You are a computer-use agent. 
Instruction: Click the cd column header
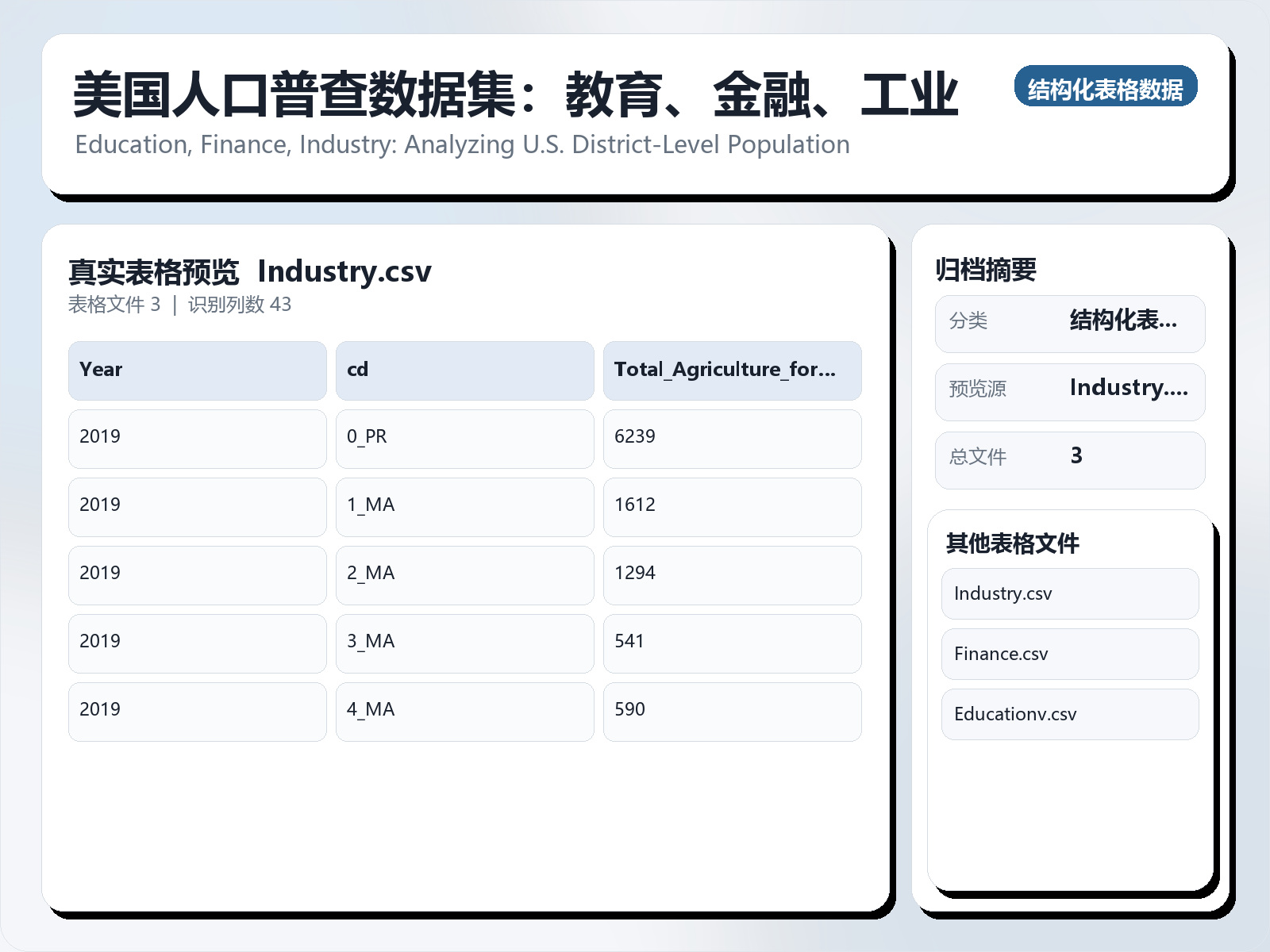[x=465, y=370]
